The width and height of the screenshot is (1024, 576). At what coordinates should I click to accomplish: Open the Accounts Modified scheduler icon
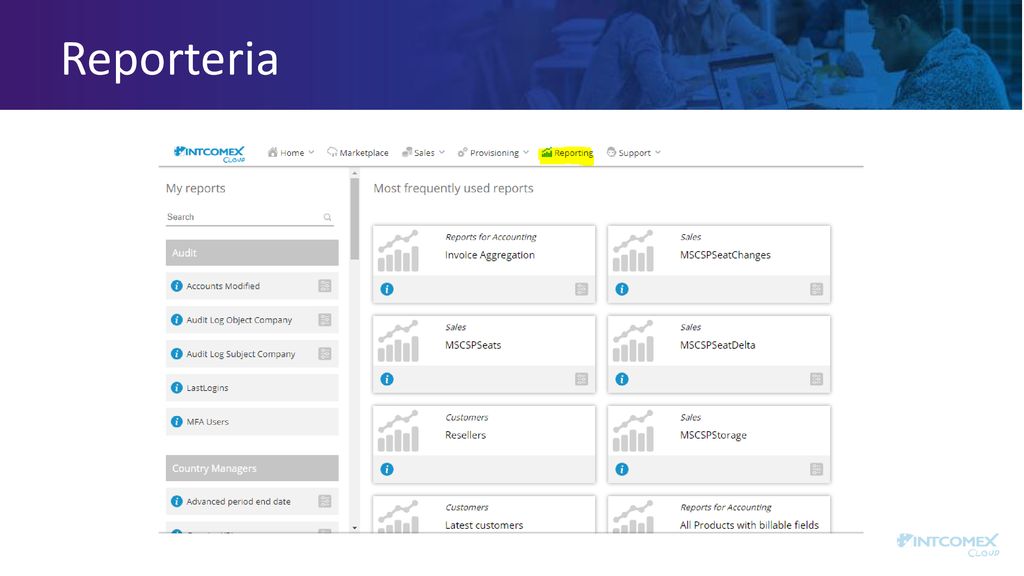(x=325, y=286)
